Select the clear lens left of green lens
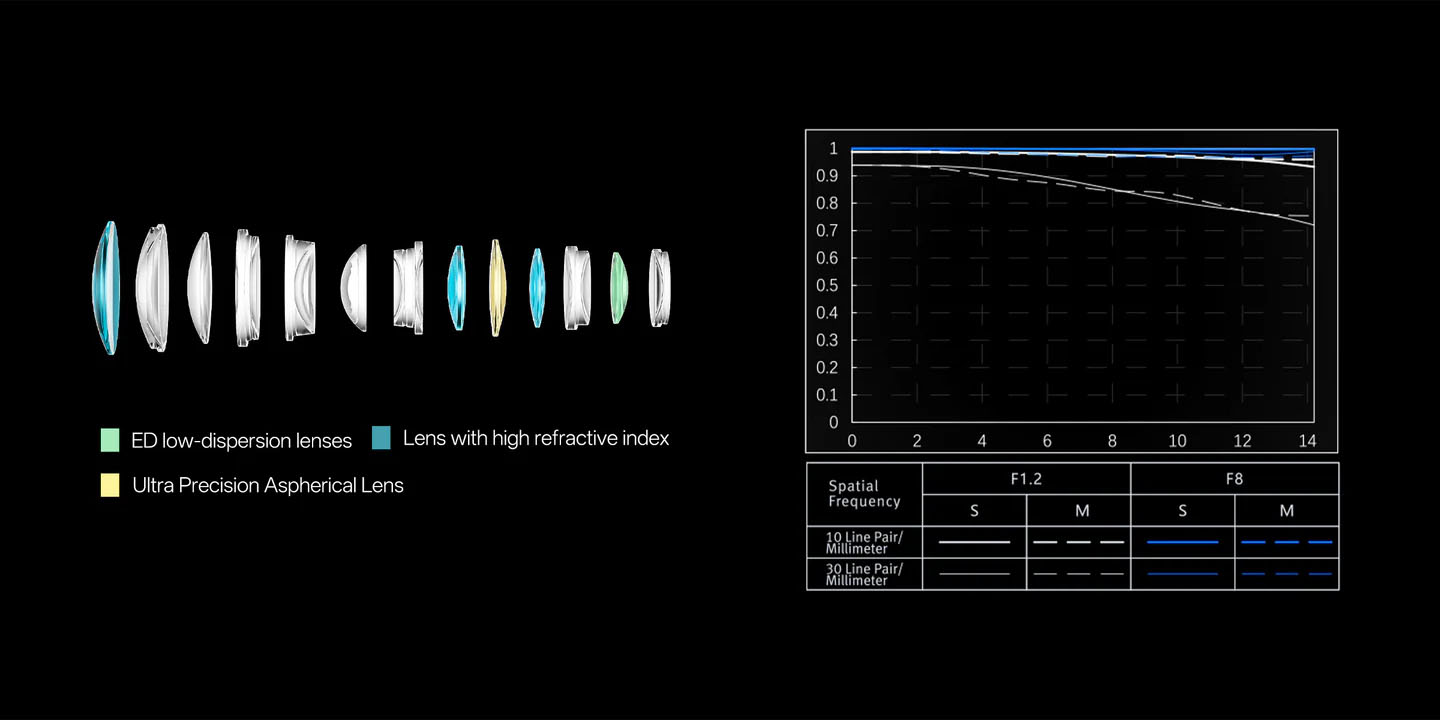Image resolution: width=1440 pixels, height=720 pixels. click(577, 288)
